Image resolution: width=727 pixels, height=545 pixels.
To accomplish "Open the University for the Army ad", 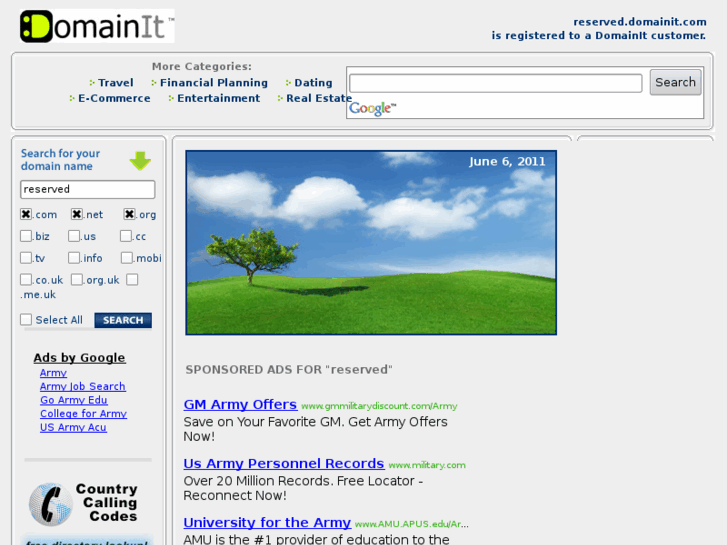I will (x=267, y=522).
